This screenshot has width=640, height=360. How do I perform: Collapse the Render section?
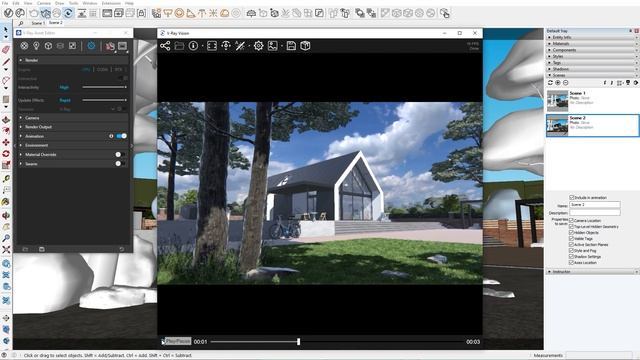coord(73,60)
